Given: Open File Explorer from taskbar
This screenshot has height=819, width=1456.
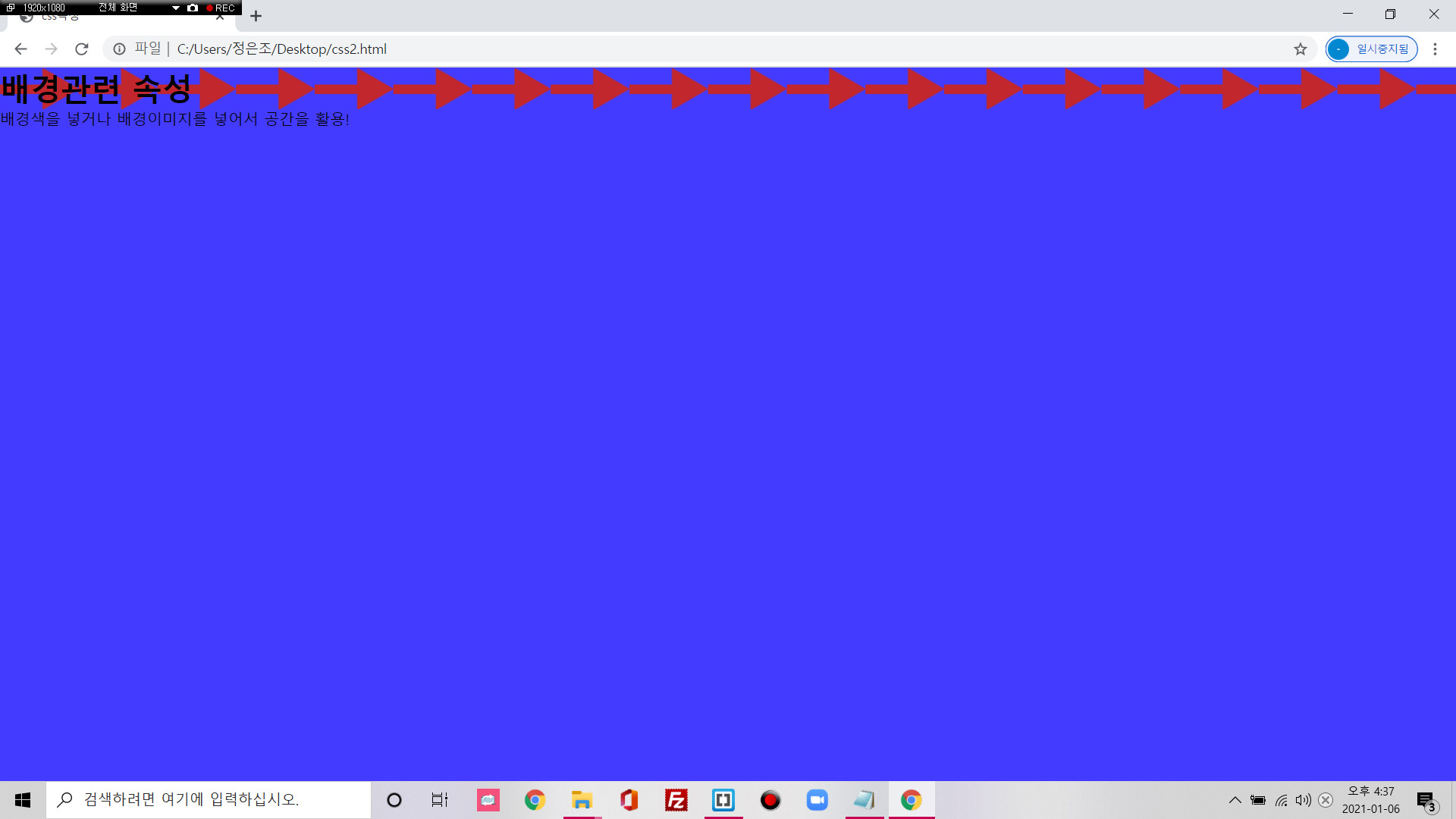Looking at the screenshot, I should point(582,800).
